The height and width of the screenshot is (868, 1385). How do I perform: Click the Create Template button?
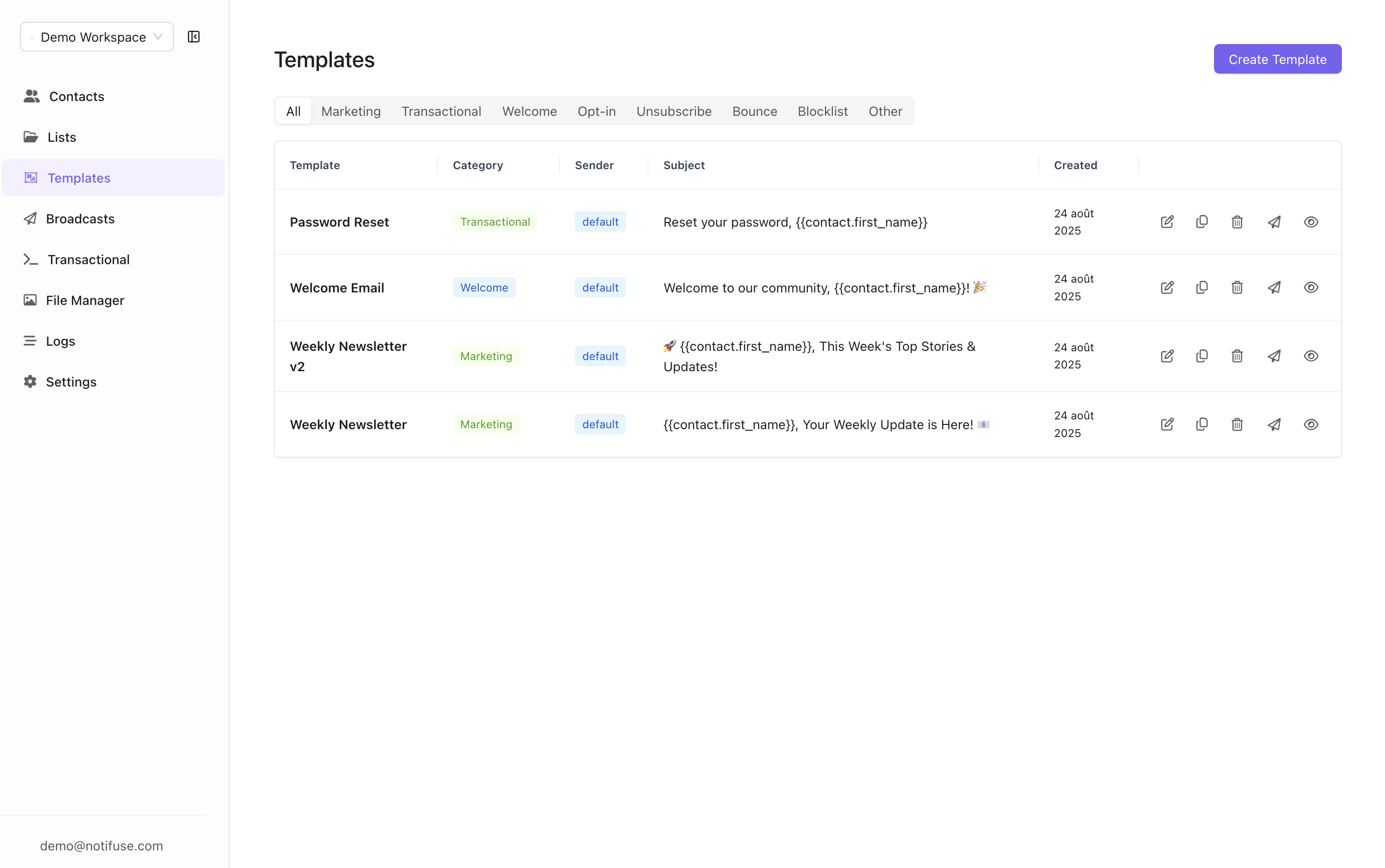(1277, 59)
